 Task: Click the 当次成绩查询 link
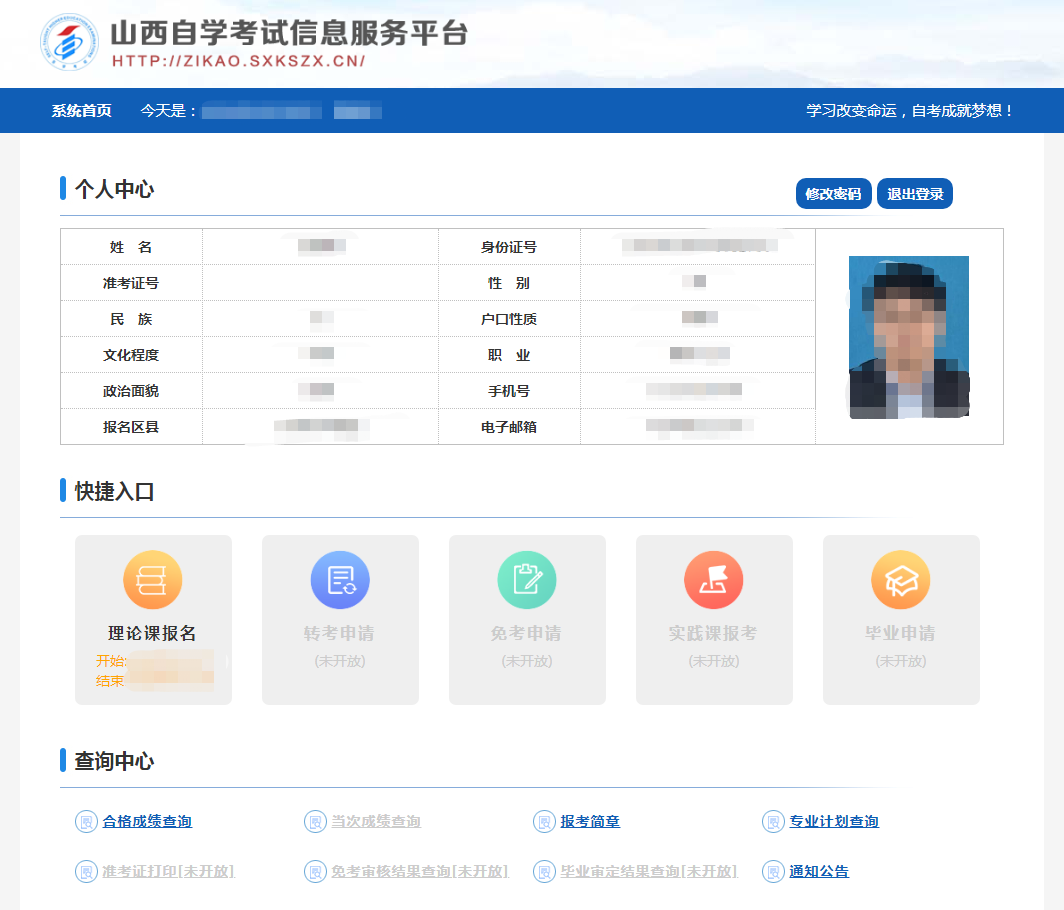[376, 822]
